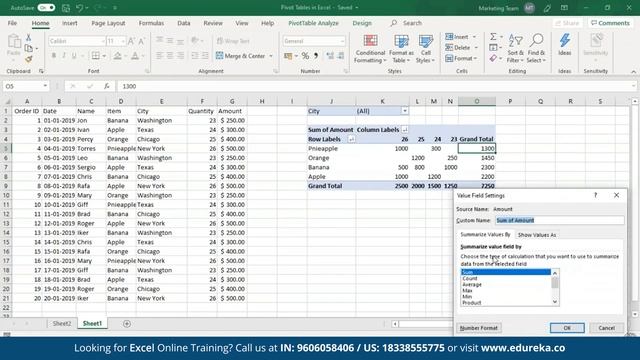640x360 pixels.
Task: Click the AutoSum sigma icon
Action: coord(493,37)
